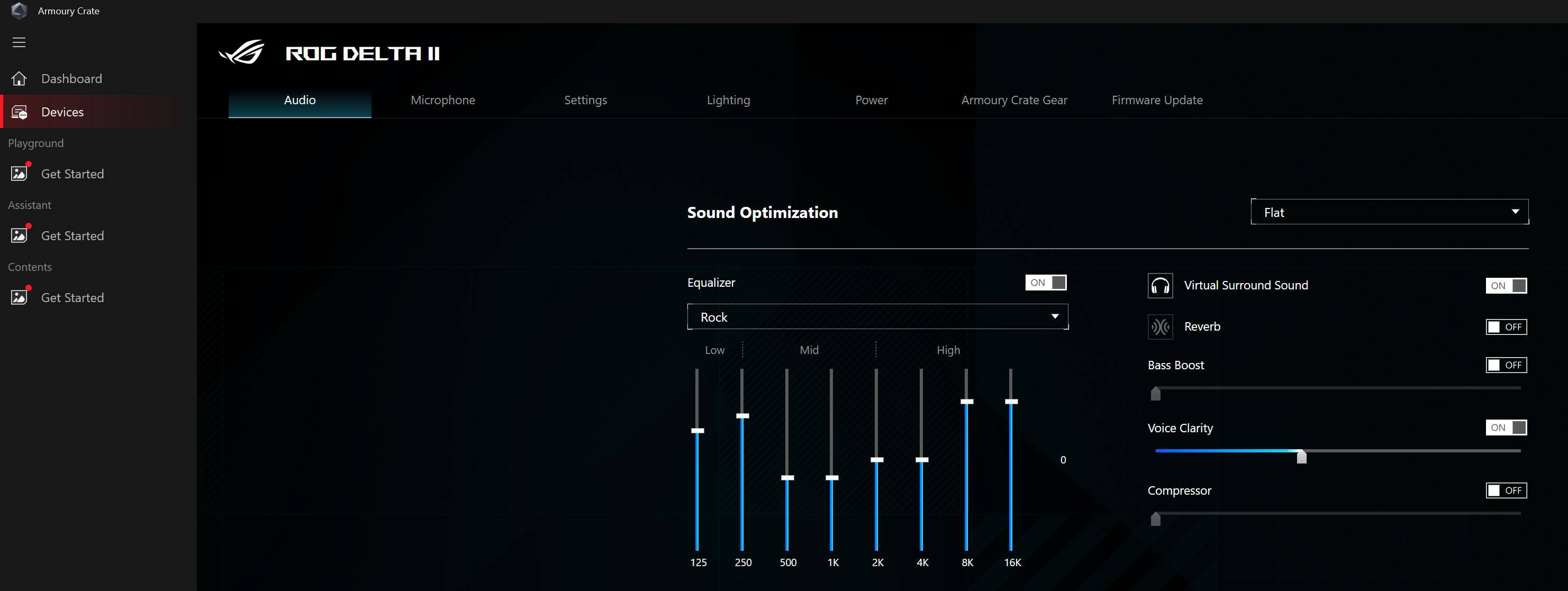Screen dimensions: 1568x591
Task: Click the Playground Get Started image icon
Action: pyautogui.click(x=19, y=174)
